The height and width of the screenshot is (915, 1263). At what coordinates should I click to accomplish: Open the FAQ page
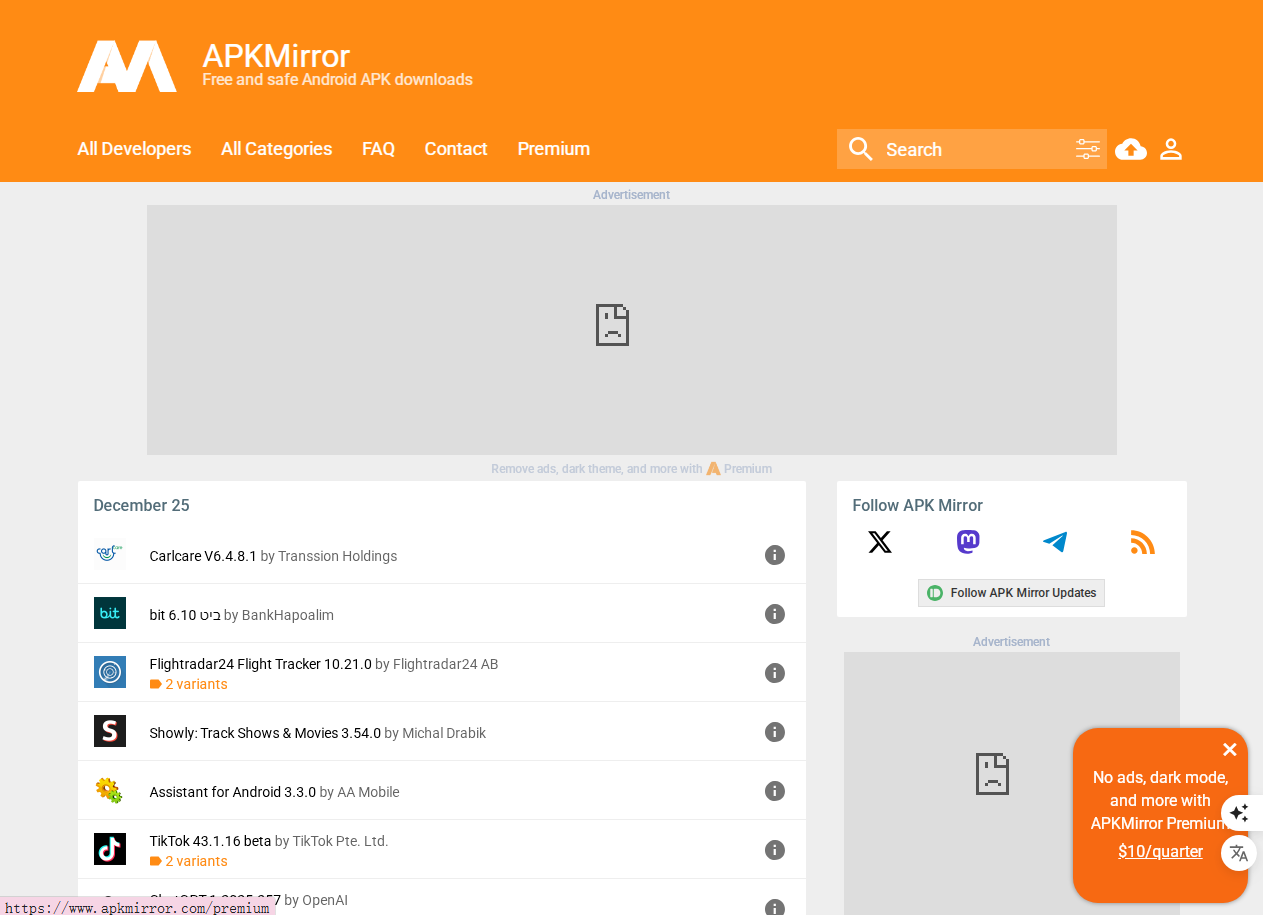tap(378, 149)
